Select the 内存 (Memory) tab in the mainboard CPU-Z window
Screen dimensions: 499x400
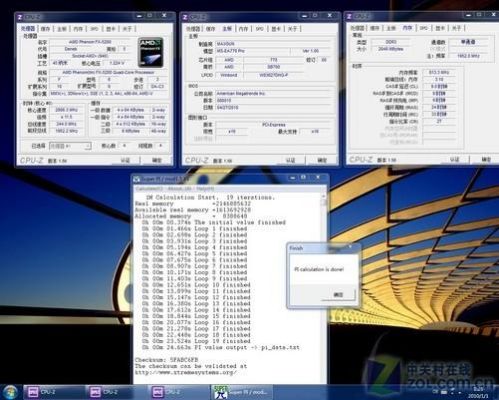point(243,29)
